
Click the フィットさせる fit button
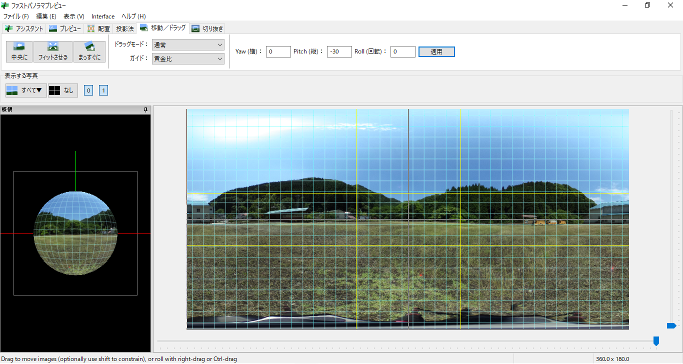[53, 51]
